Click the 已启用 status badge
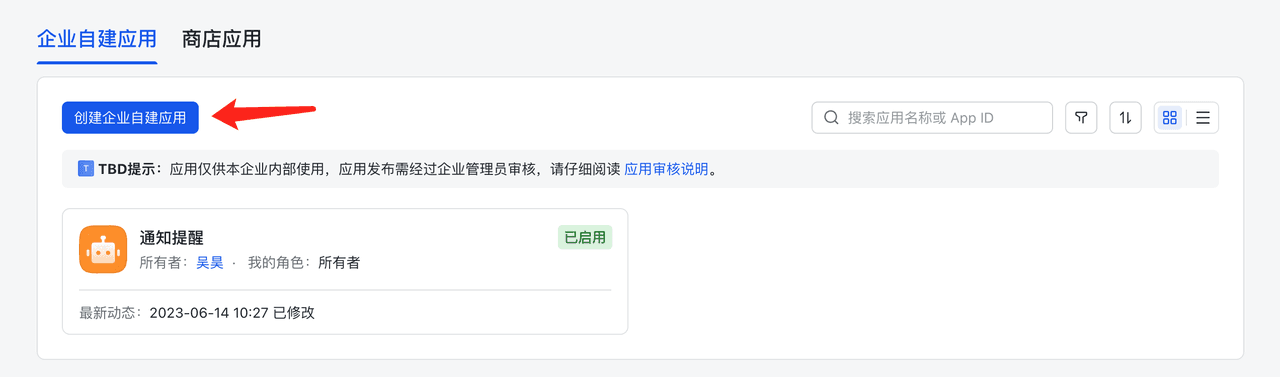The height and width of the screenshot is (377, 1280). [585, 238]
